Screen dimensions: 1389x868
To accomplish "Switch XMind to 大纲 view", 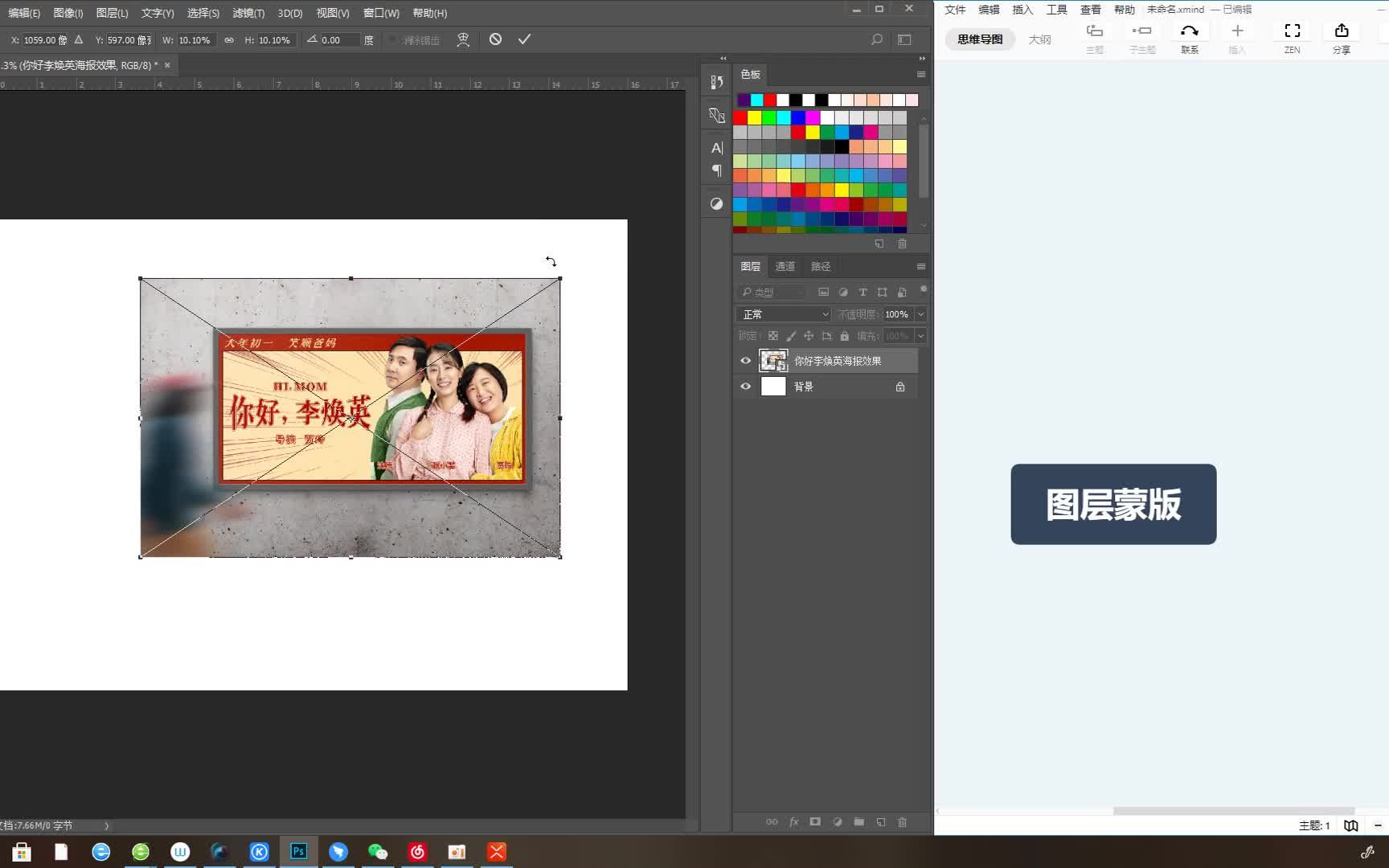I will point(1039,39).
